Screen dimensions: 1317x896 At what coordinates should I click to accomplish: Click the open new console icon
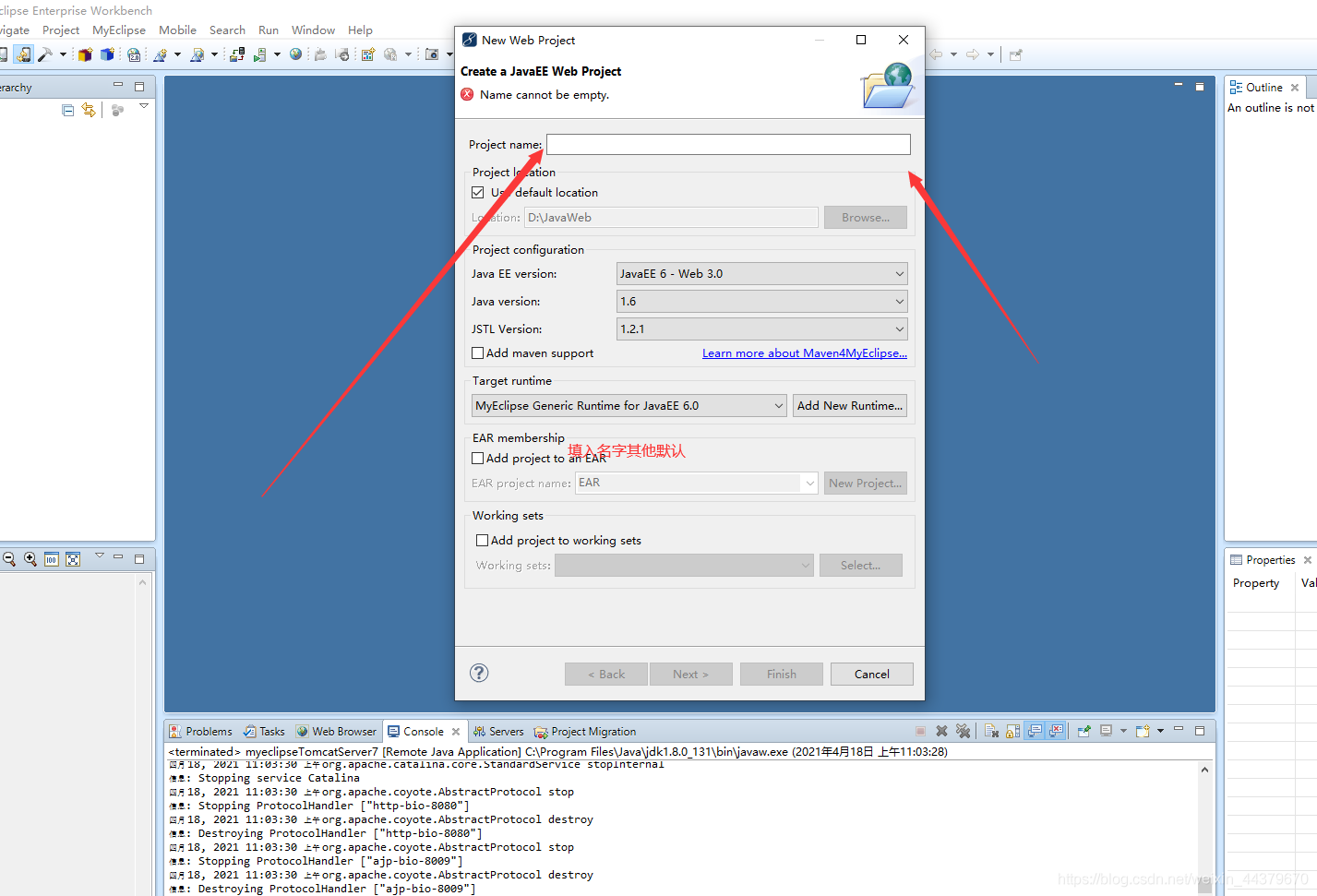[x=1143, y=731]
